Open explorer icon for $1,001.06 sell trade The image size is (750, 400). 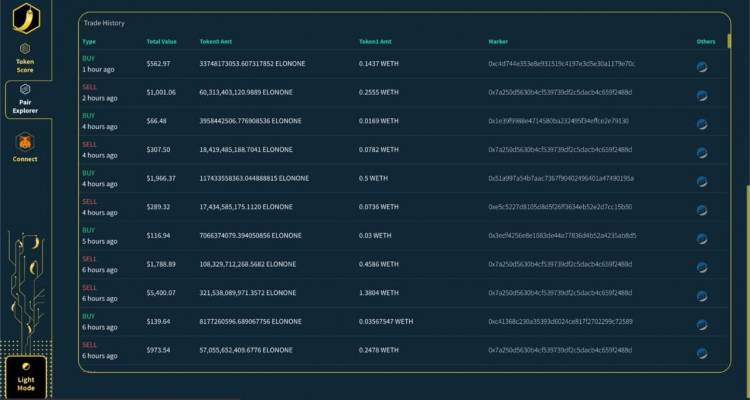[702, 96]
